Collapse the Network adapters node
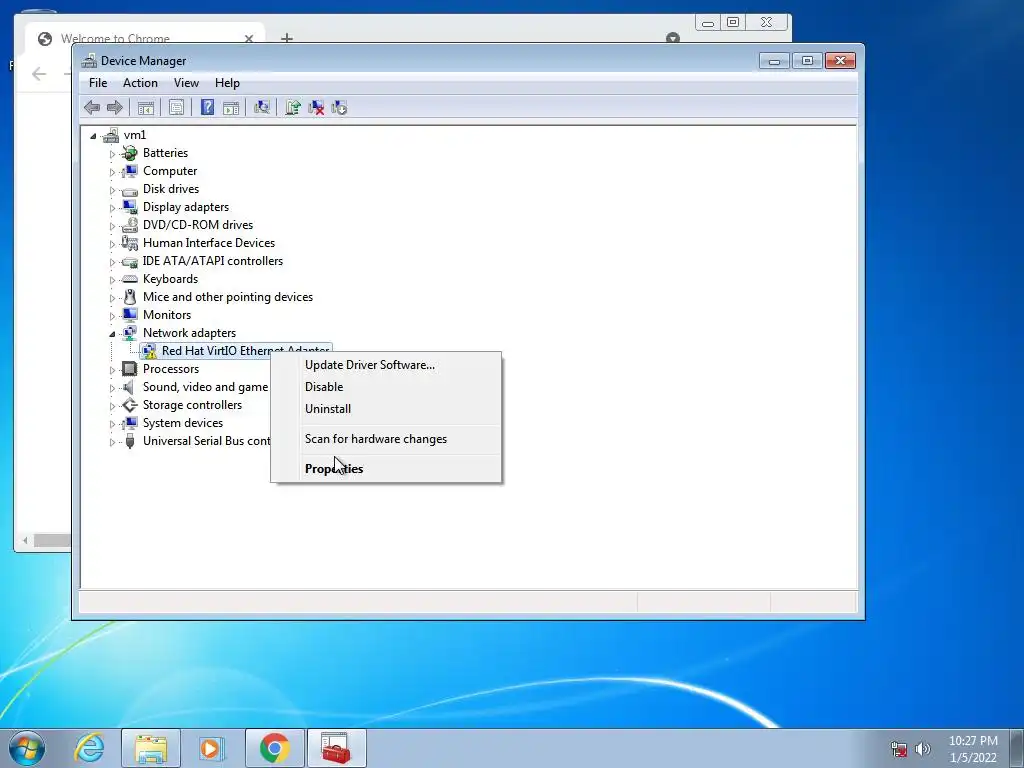Image resolution: width=1024 pixels, height=768 pixels. [x=112, y=334]
